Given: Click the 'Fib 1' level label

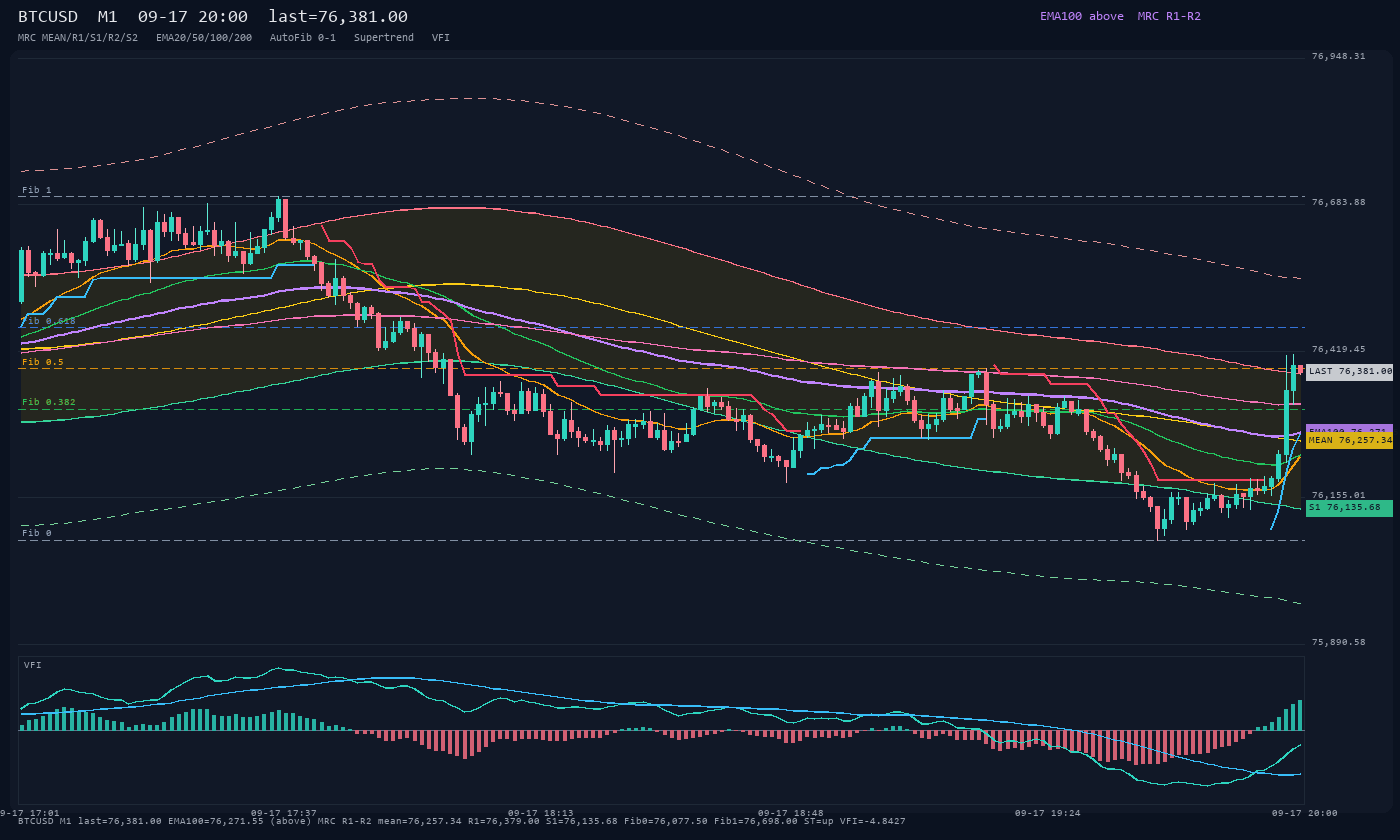Looking at the screenshot, I should 37,190.
